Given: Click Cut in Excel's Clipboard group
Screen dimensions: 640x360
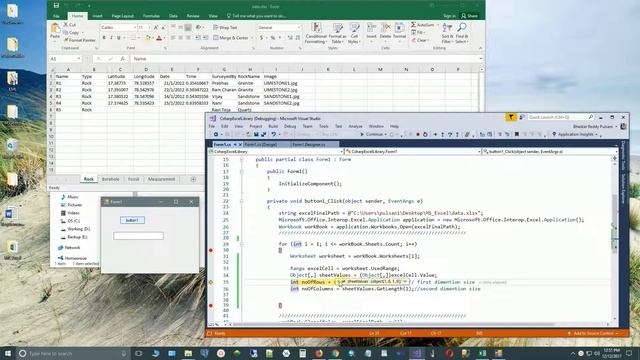Looking at the screenshot, I should pos(70,25).
